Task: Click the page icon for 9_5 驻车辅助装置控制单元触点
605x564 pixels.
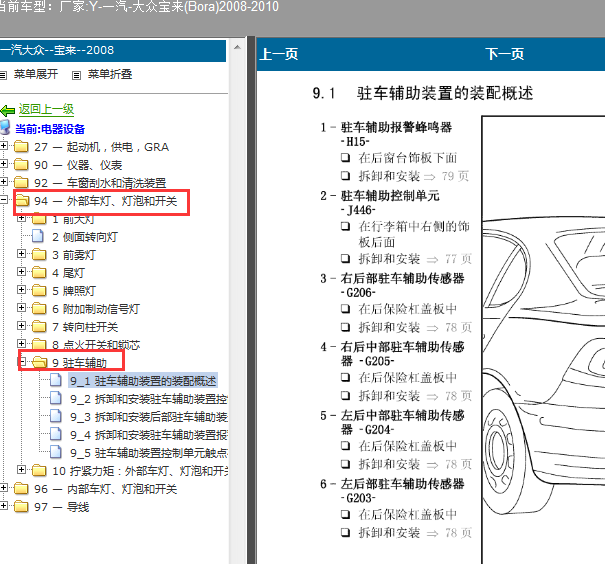Action: 56,452
